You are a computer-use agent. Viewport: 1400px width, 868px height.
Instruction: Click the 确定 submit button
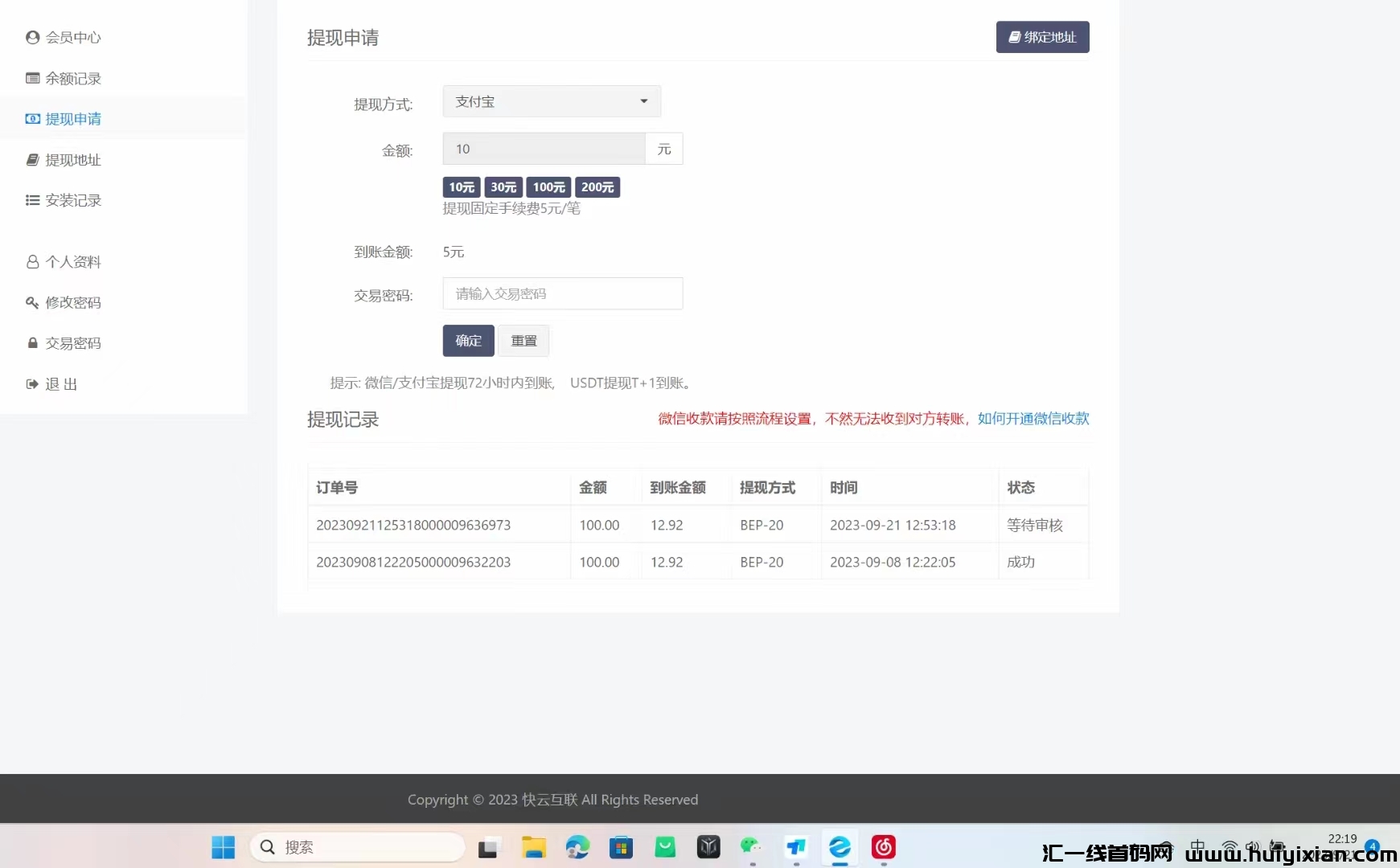(x=468, y=341)
